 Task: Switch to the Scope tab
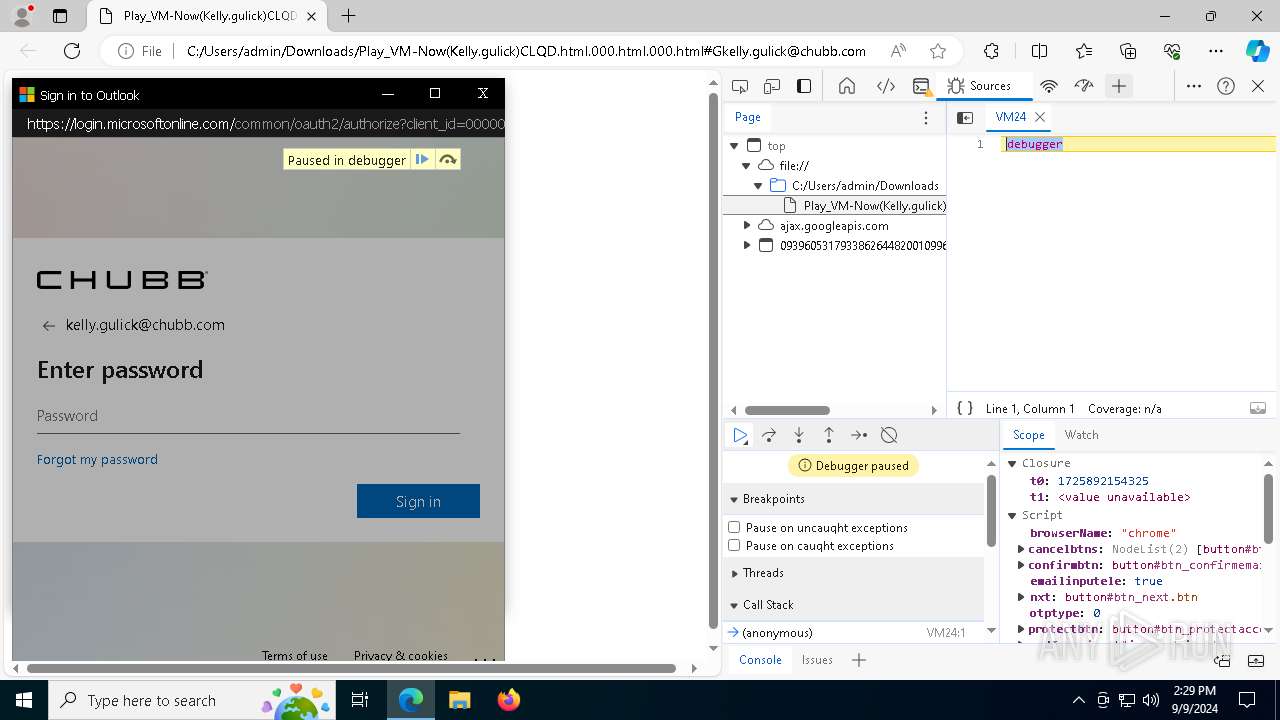[x=1028, y=435]
